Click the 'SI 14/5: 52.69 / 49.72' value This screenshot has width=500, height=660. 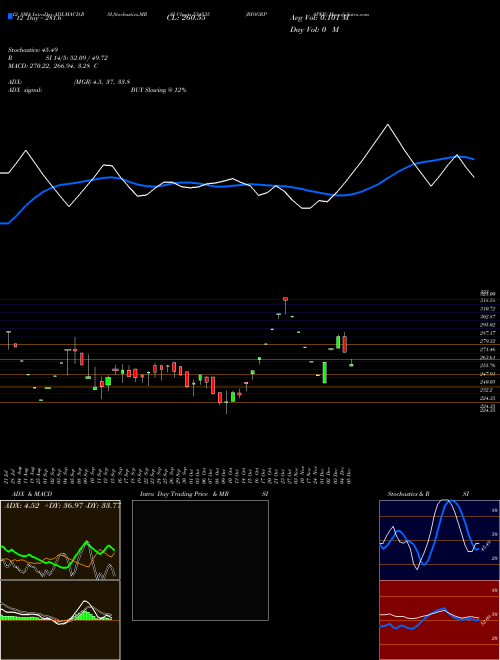click(x=77, y=58)
